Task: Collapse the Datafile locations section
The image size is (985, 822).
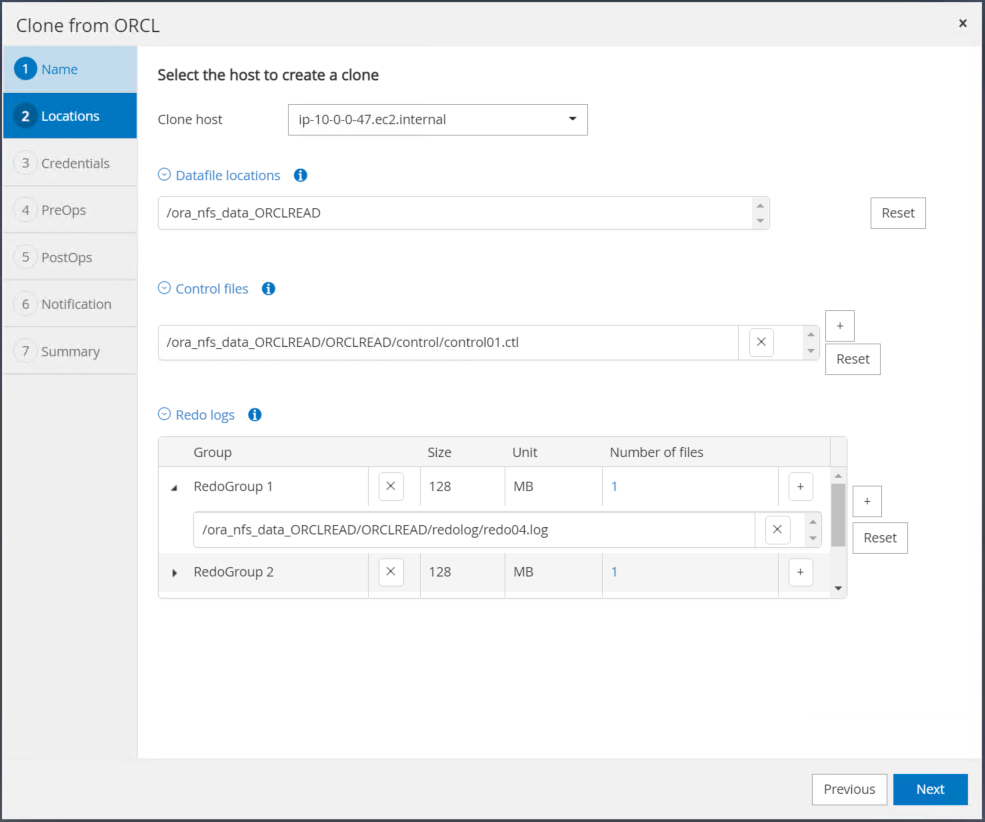Action: (165, 175)
